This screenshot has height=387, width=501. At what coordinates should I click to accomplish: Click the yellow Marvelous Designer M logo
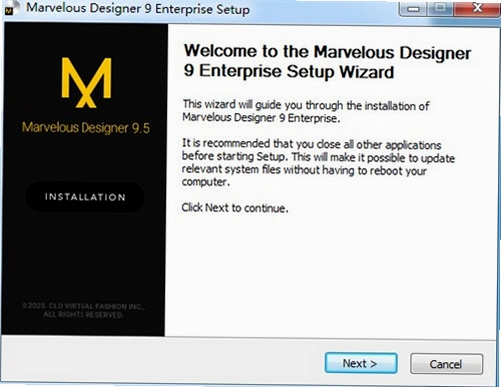pos(86,82)
